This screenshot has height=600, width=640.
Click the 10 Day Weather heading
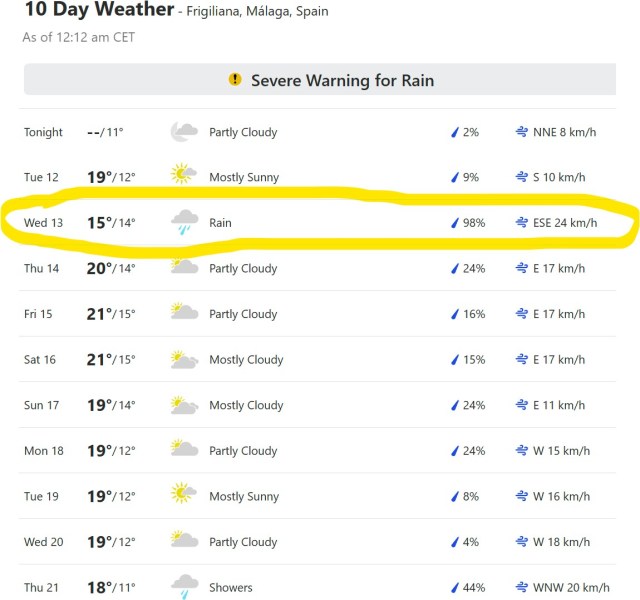(x=97, y=11)
